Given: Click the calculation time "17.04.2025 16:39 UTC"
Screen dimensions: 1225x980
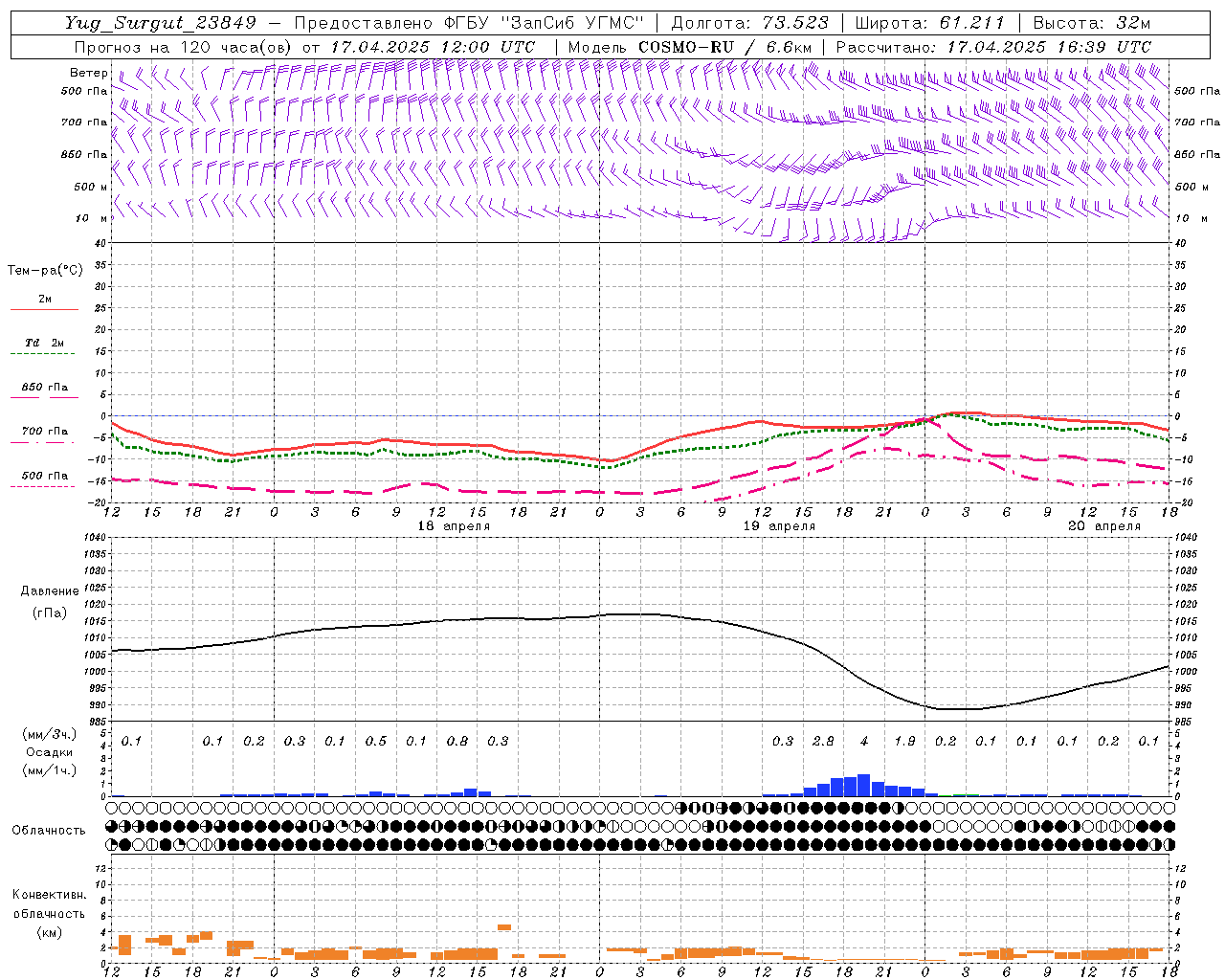Looking at the screenshot, I should (x=1049, y=47).
